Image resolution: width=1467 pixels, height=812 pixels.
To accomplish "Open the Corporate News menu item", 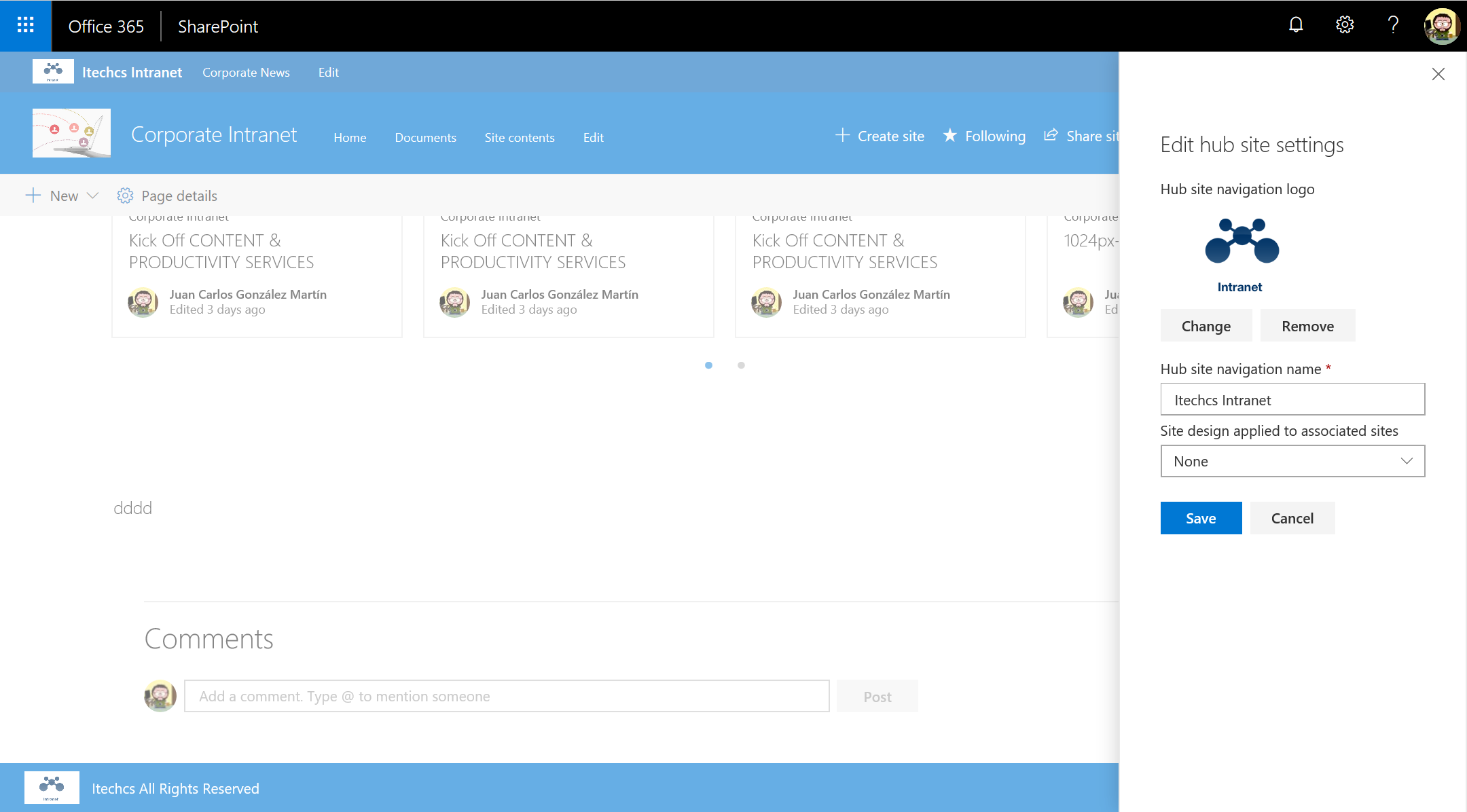I will click(246, 72).
